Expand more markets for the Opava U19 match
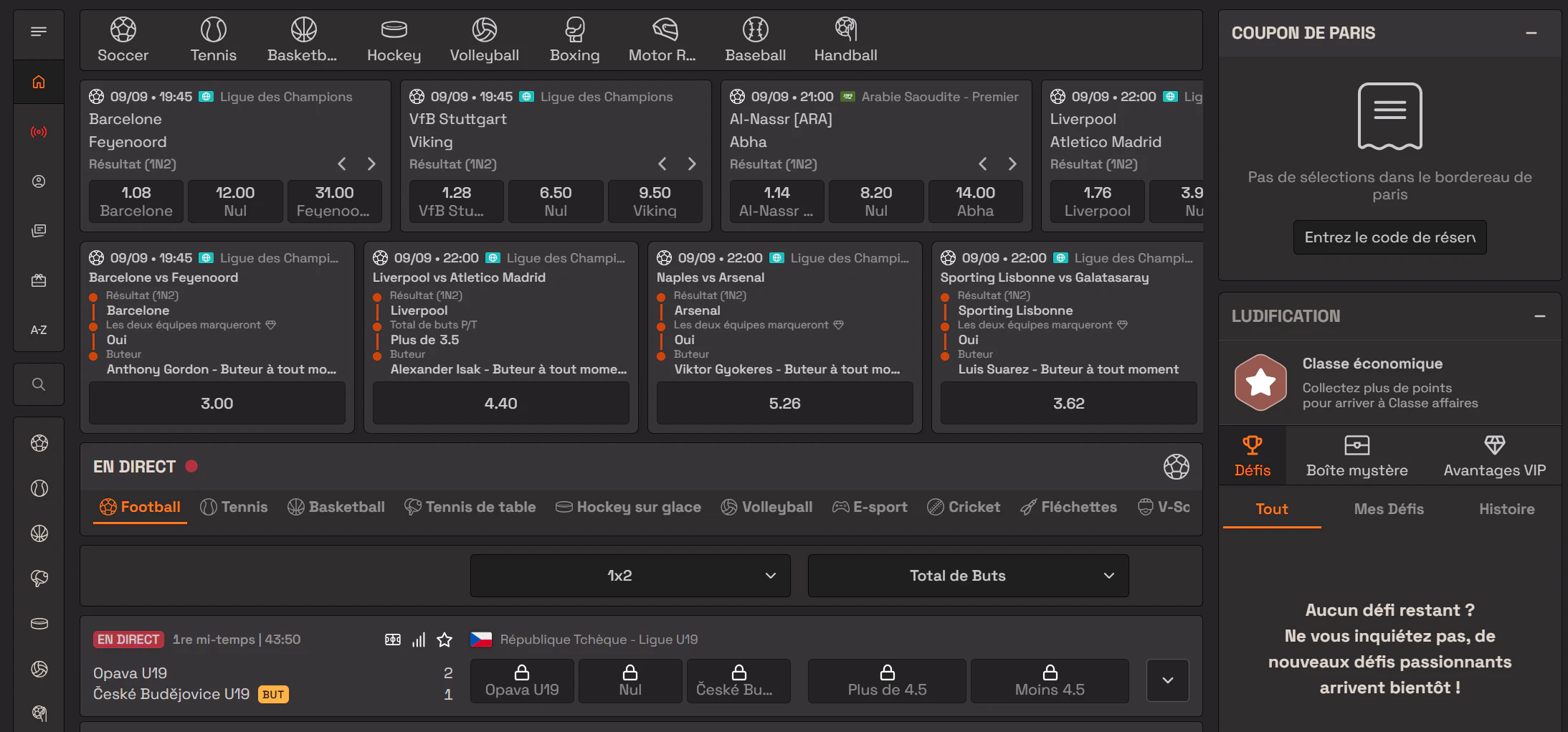Viewport: 1568px width, 732px height. [1168, 680]
